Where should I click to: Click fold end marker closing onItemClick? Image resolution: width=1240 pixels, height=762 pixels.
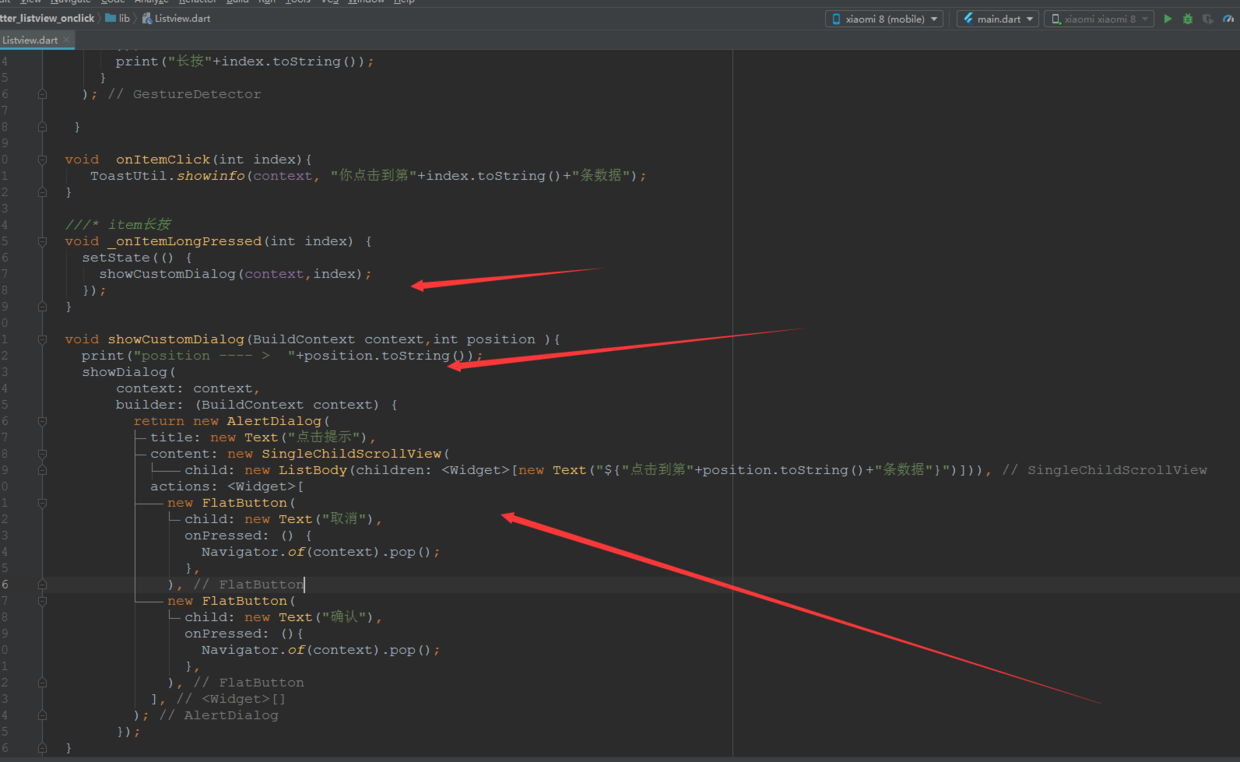point(42,192)
